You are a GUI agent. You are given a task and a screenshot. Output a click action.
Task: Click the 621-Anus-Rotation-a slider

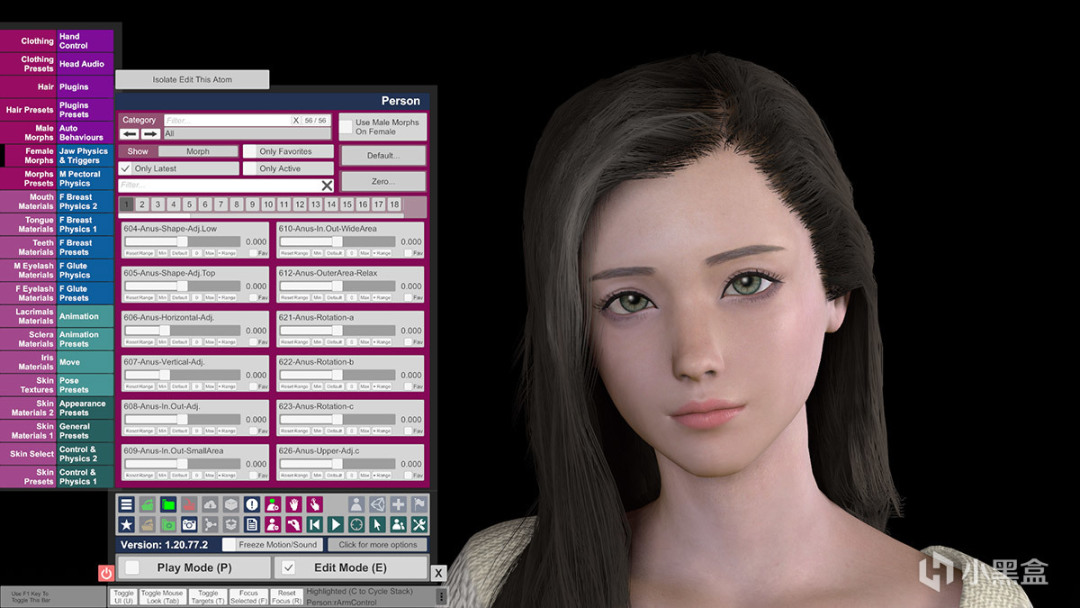[x=338, y=331]
